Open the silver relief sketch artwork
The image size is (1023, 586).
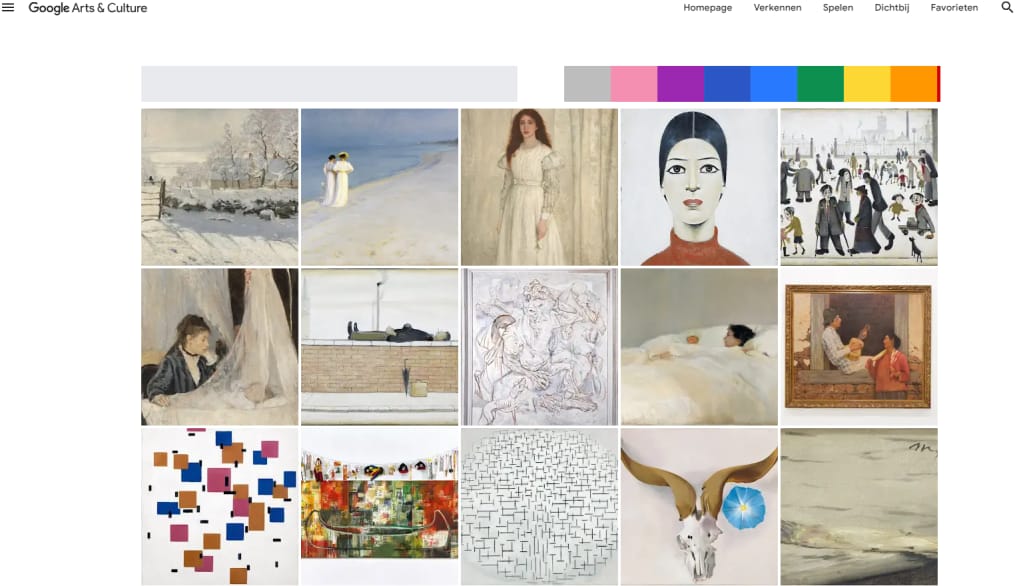pyautogui.click(x=540, y=347)
